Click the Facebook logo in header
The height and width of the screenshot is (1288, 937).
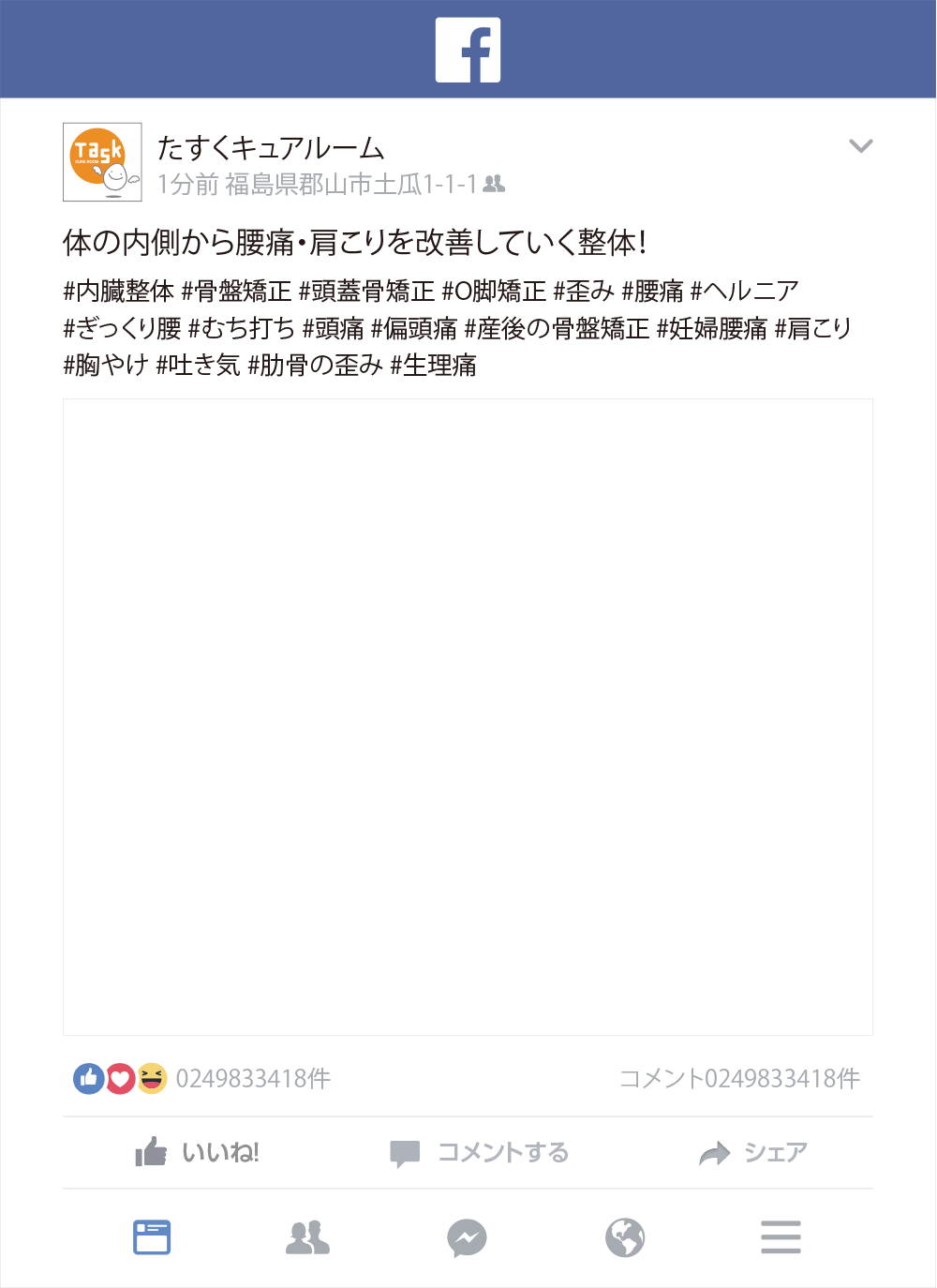pos(468,50)
